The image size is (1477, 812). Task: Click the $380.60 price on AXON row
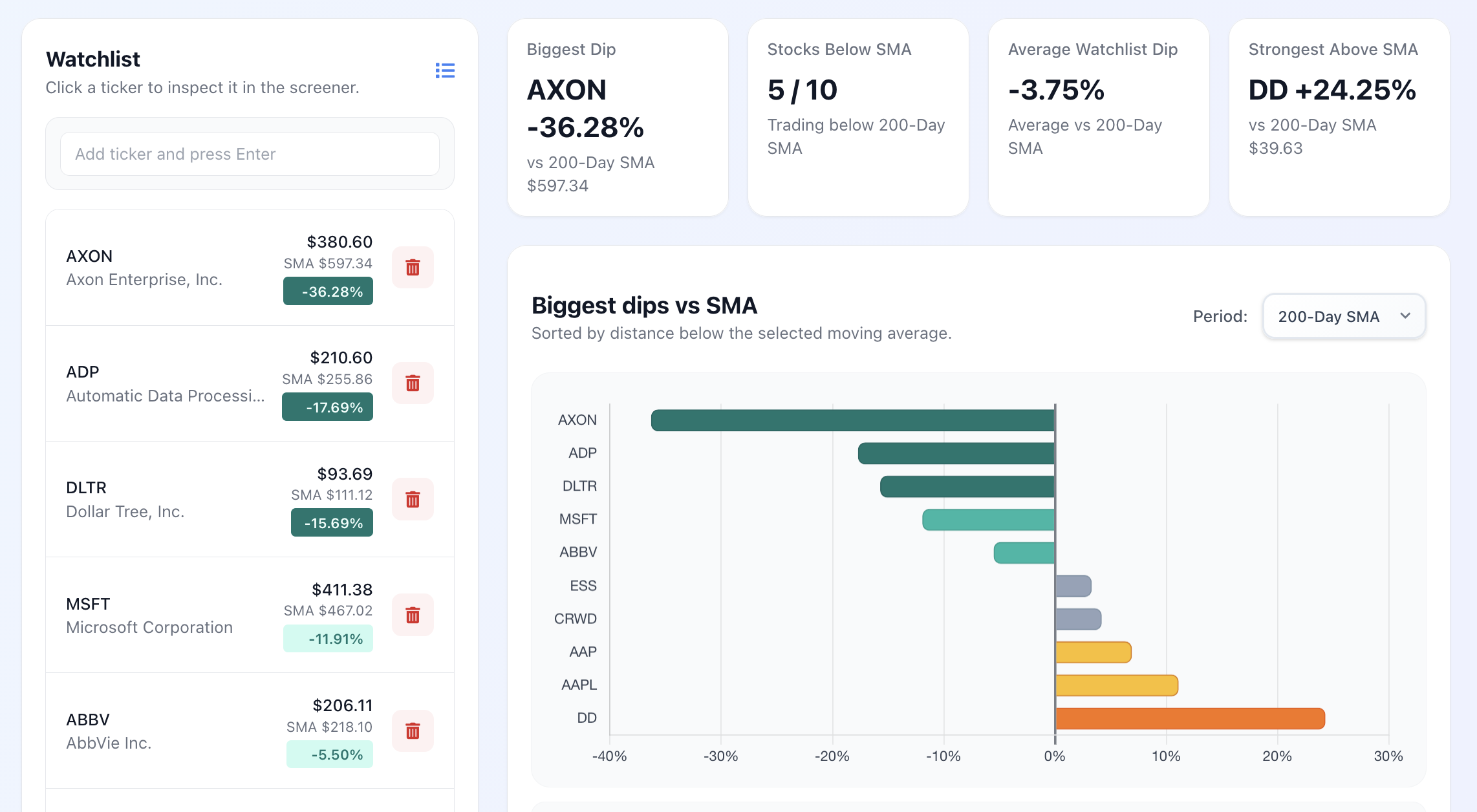[x=340, y=242]
